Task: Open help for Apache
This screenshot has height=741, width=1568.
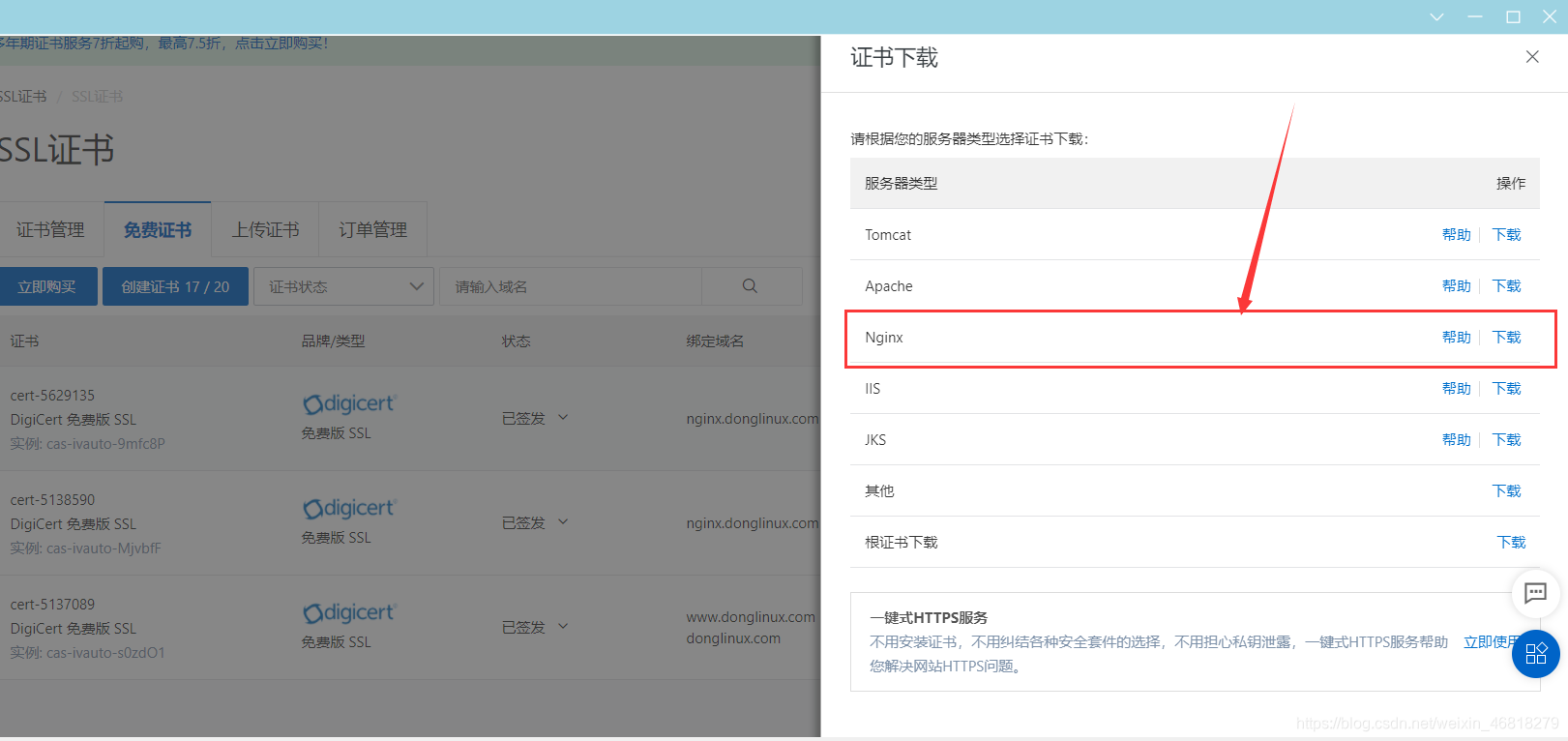Action: pyautogui.click(x=1456, y=286)
